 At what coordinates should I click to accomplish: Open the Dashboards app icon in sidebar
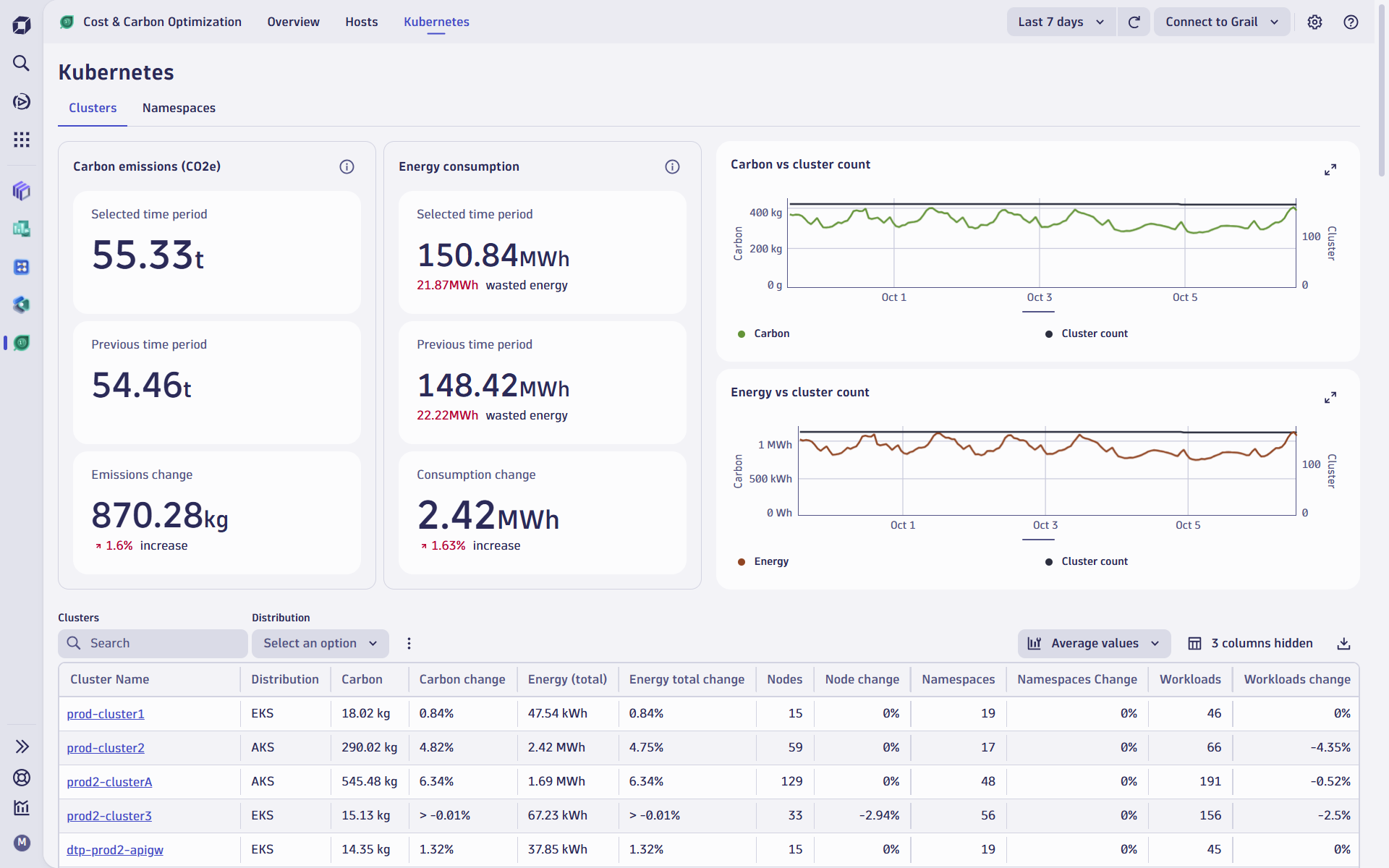[22, 191]
